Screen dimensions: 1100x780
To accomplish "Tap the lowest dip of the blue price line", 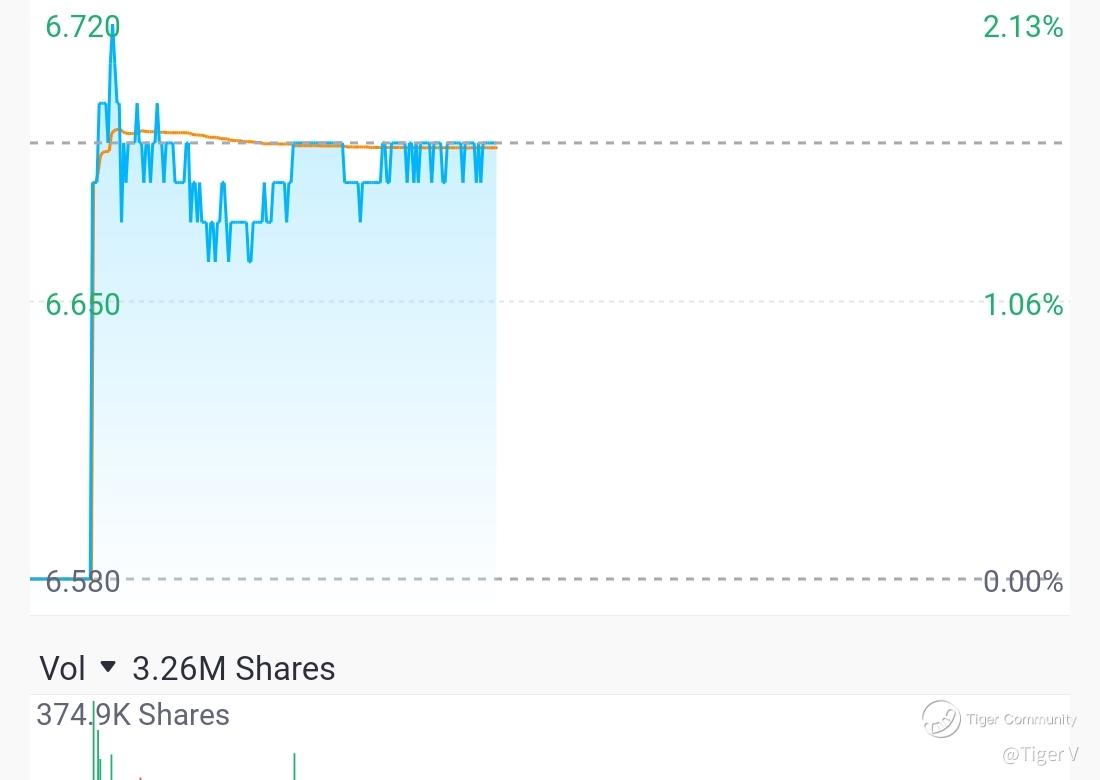I will pyautogui.click(x=250, y=260).
